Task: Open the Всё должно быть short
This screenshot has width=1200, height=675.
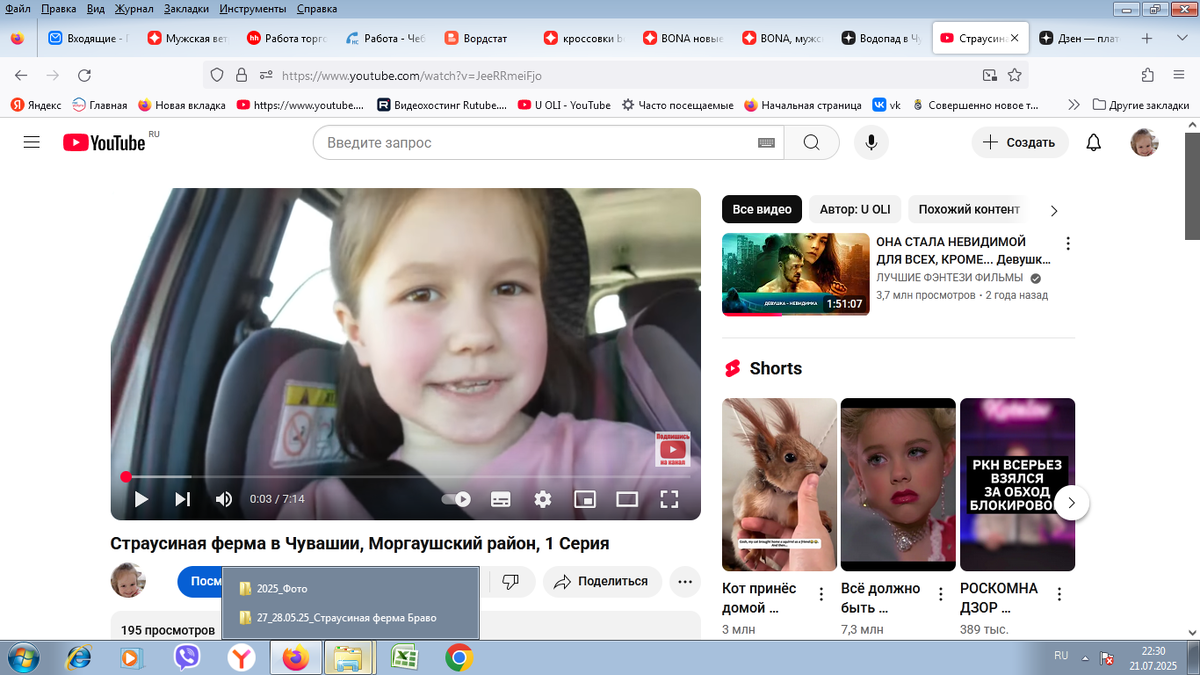Action: pyautogui.click(x=898, y=484)
